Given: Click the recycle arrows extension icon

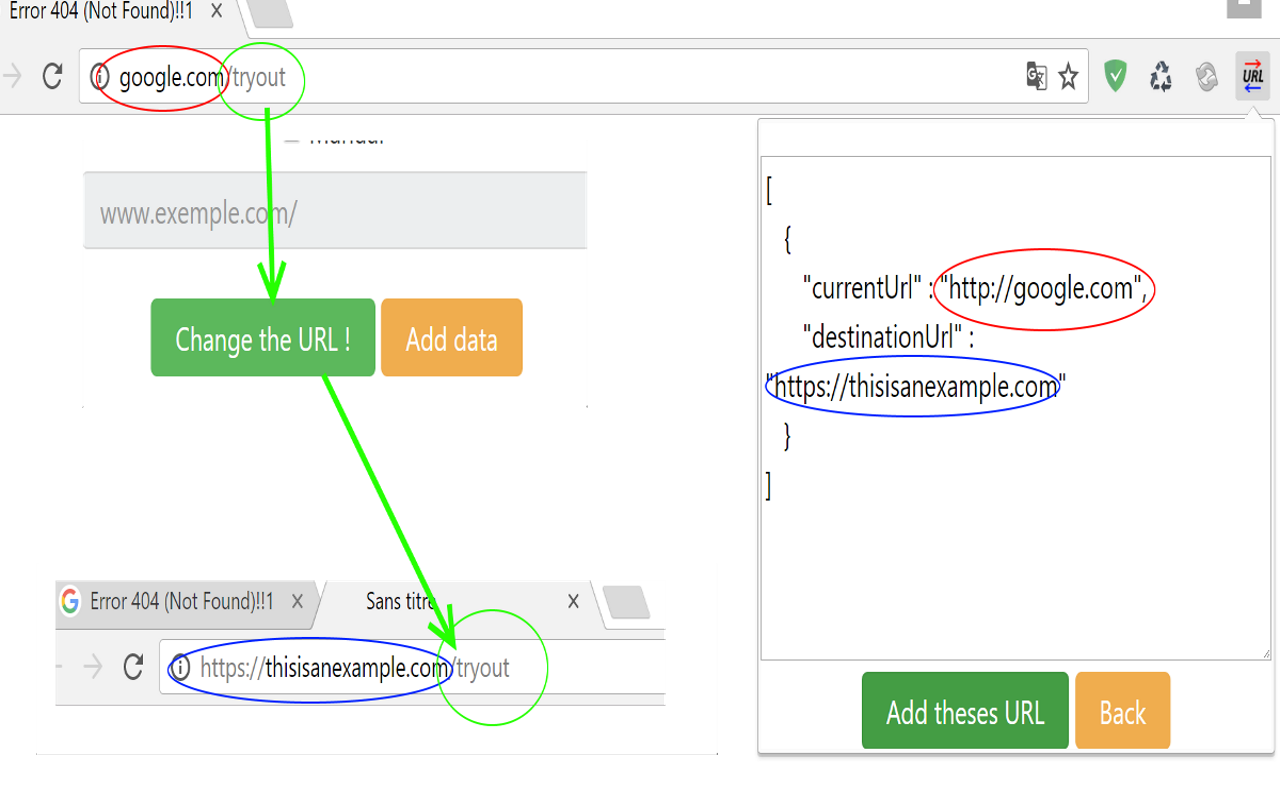Looking at the screenshot, I should (x=1161, y=76).
